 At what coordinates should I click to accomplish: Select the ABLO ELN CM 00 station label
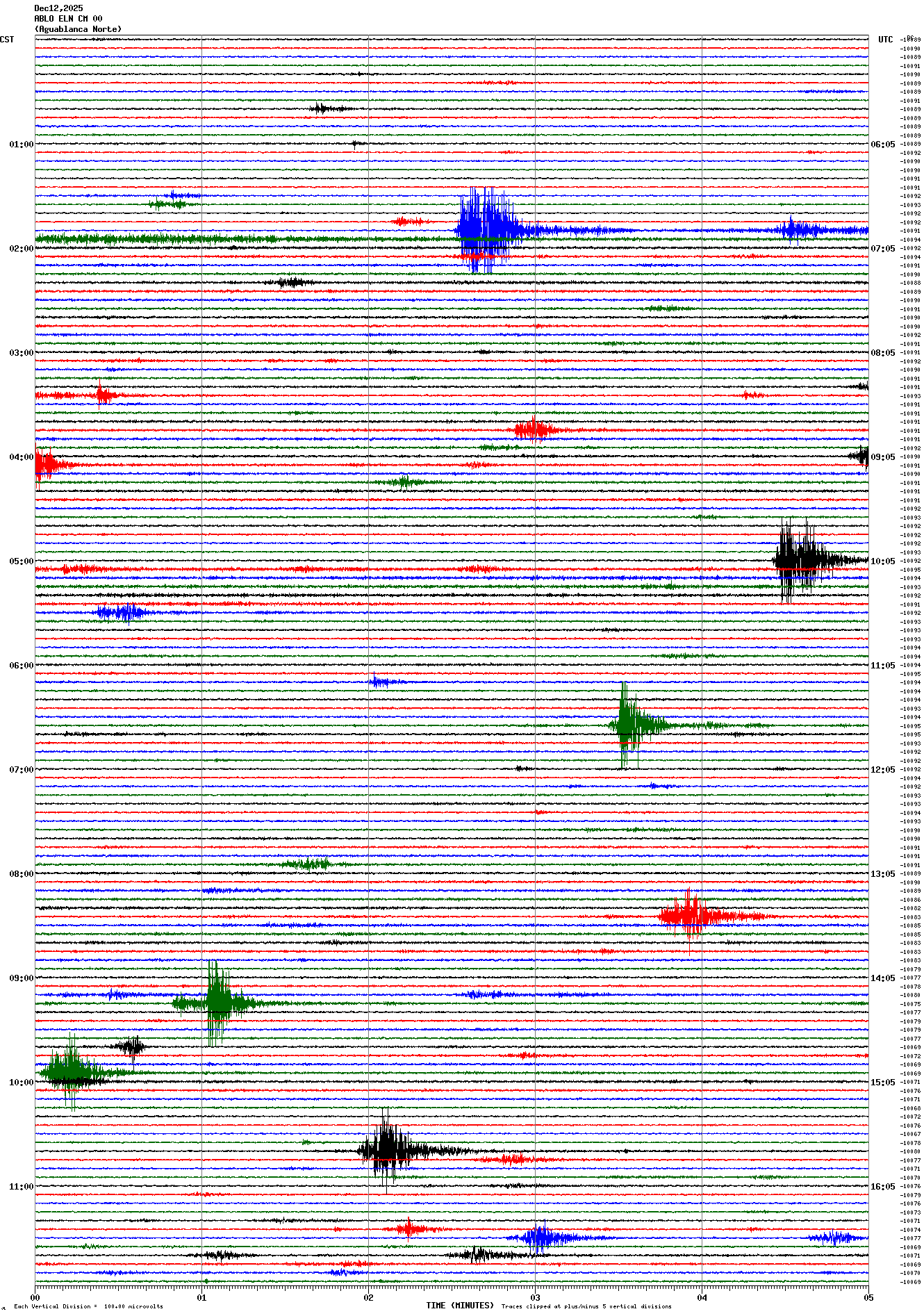[x=68, y=19]
